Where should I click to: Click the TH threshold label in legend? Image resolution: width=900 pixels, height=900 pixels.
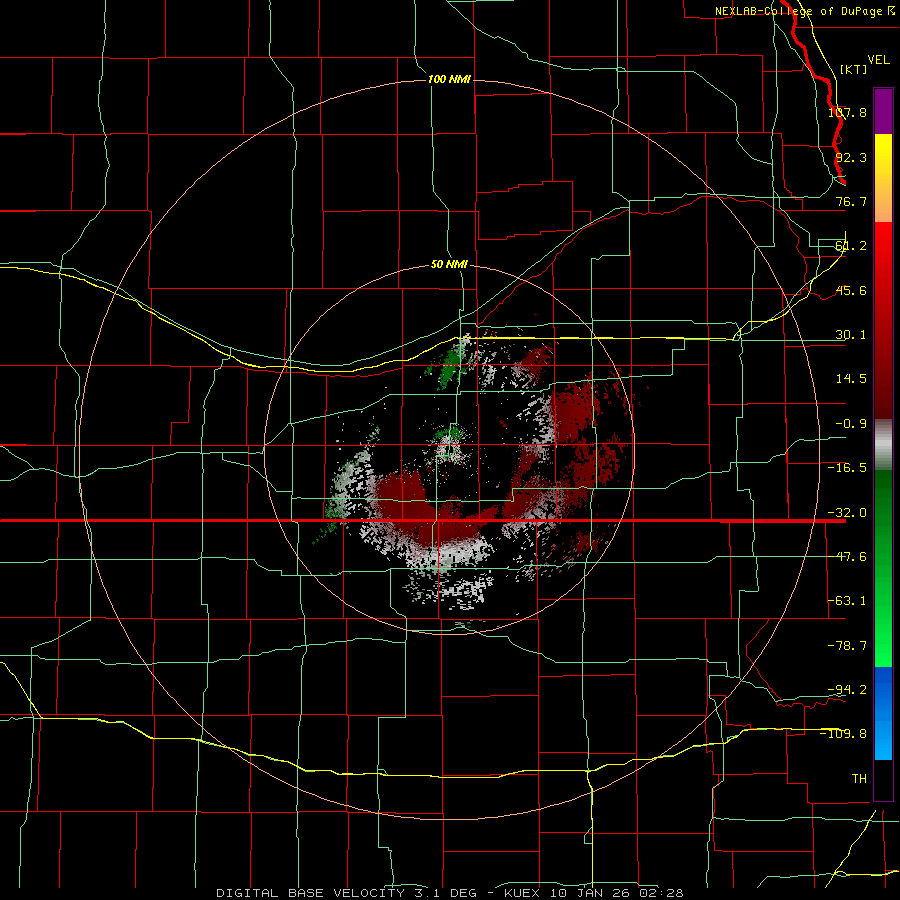pyautogui.click(x=859, y=778)
